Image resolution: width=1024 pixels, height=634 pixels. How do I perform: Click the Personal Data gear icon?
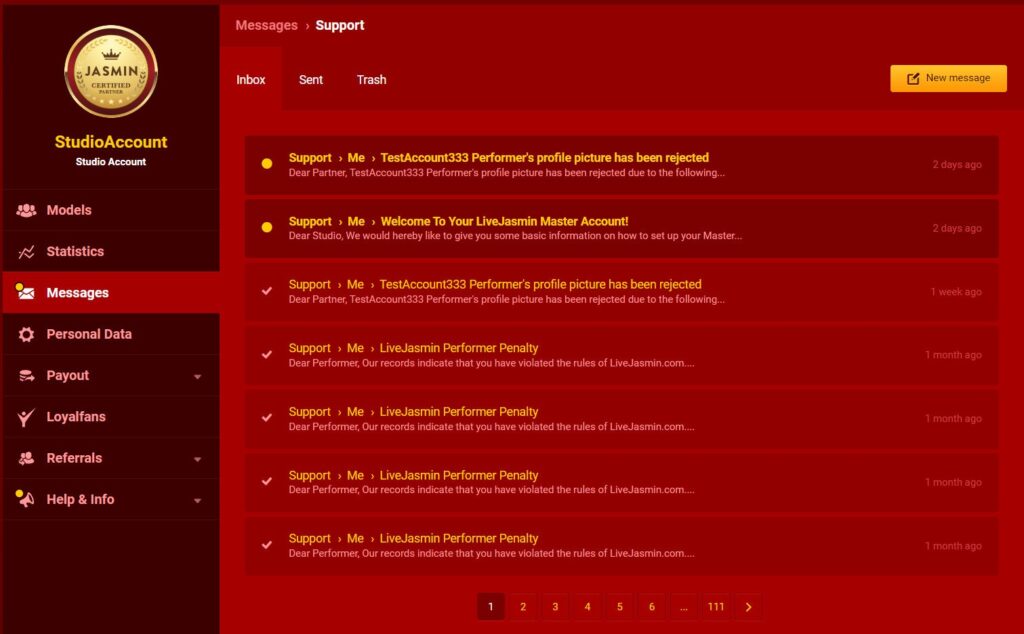pyautogui.click(x=26, y=334)
